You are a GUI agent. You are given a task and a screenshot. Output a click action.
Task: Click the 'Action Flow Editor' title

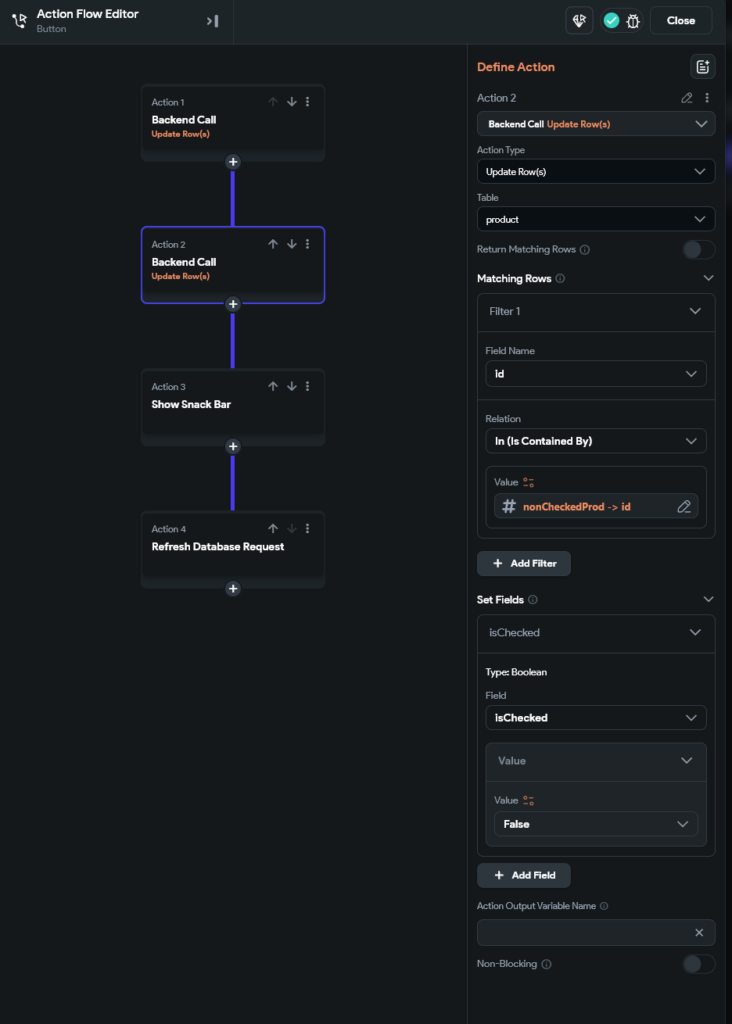88,14
